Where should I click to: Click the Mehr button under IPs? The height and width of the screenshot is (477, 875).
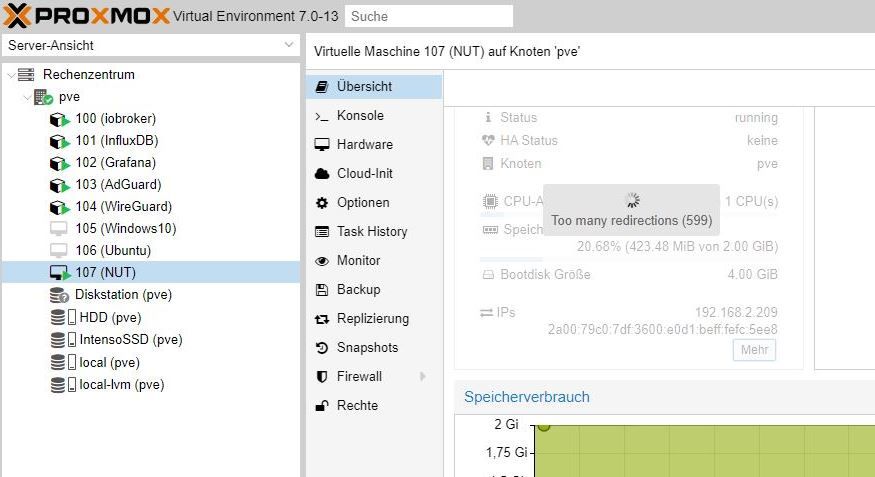pos(754,350)
